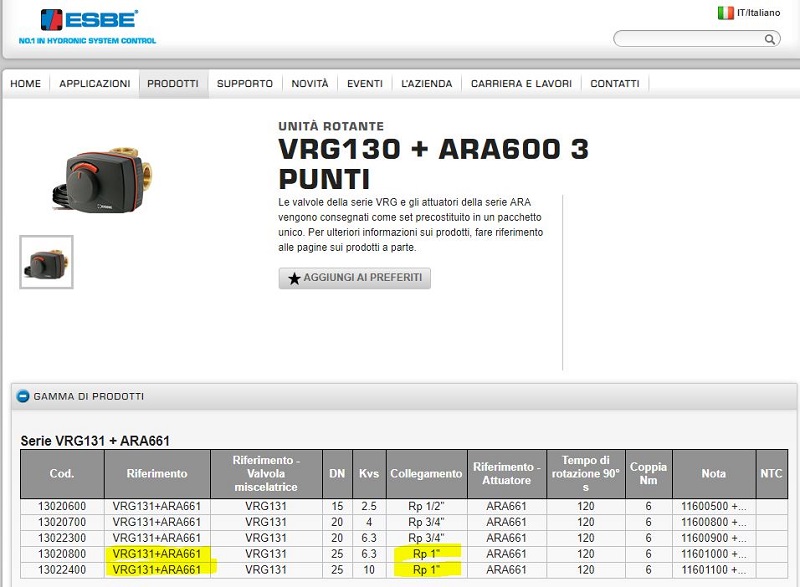The image size is (800, 587).
Task: Select the PRODOTTI navigation tab
Action: click(173, 84)
